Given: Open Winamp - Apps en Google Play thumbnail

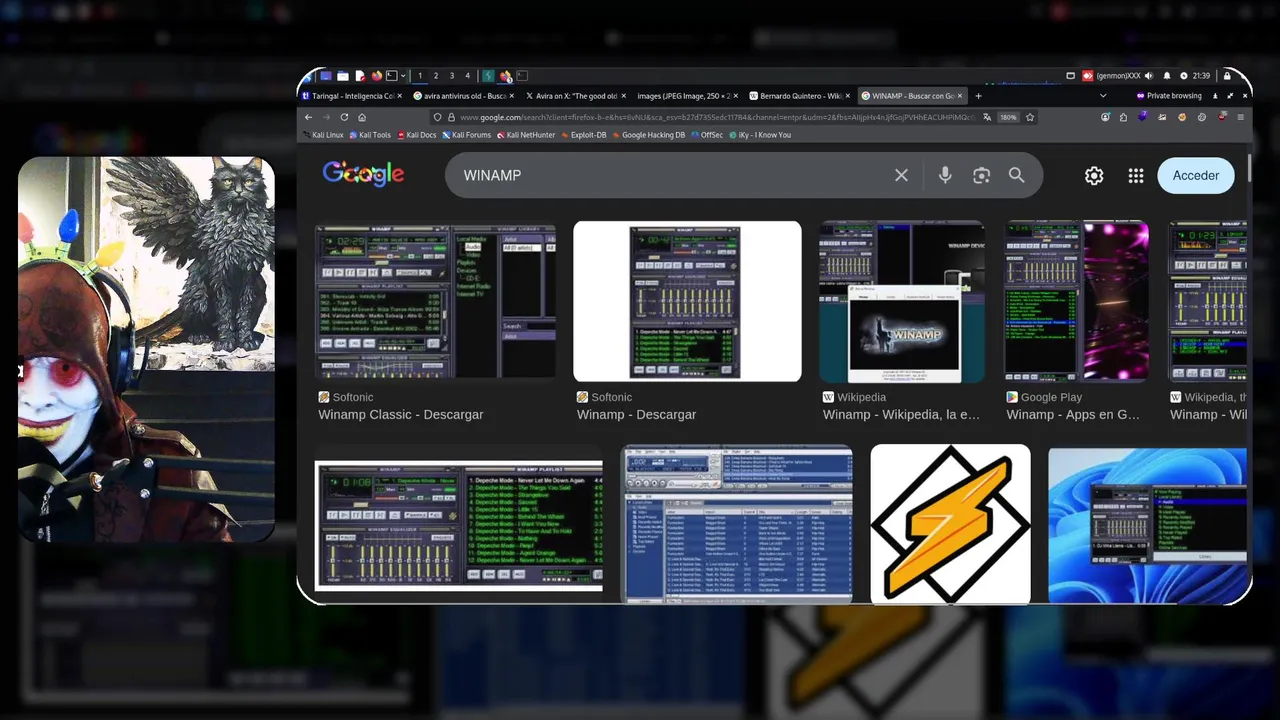Looking at the screenshot, I should (x=1076, y=301).
